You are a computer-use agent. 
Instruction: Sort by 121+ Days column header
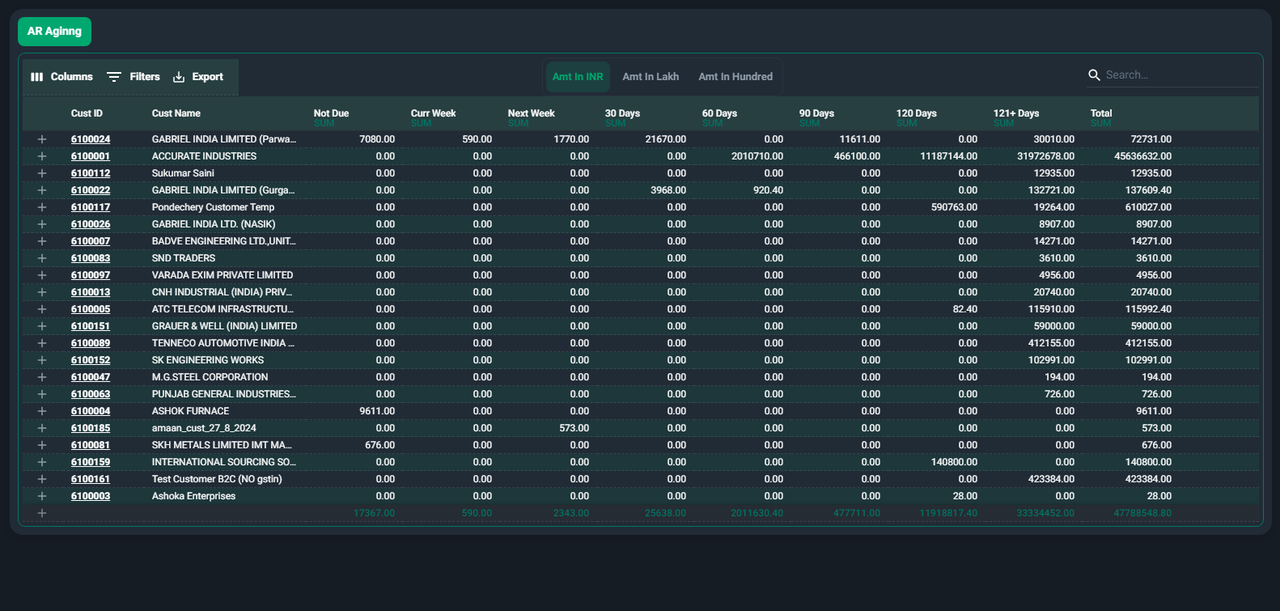1016,113
